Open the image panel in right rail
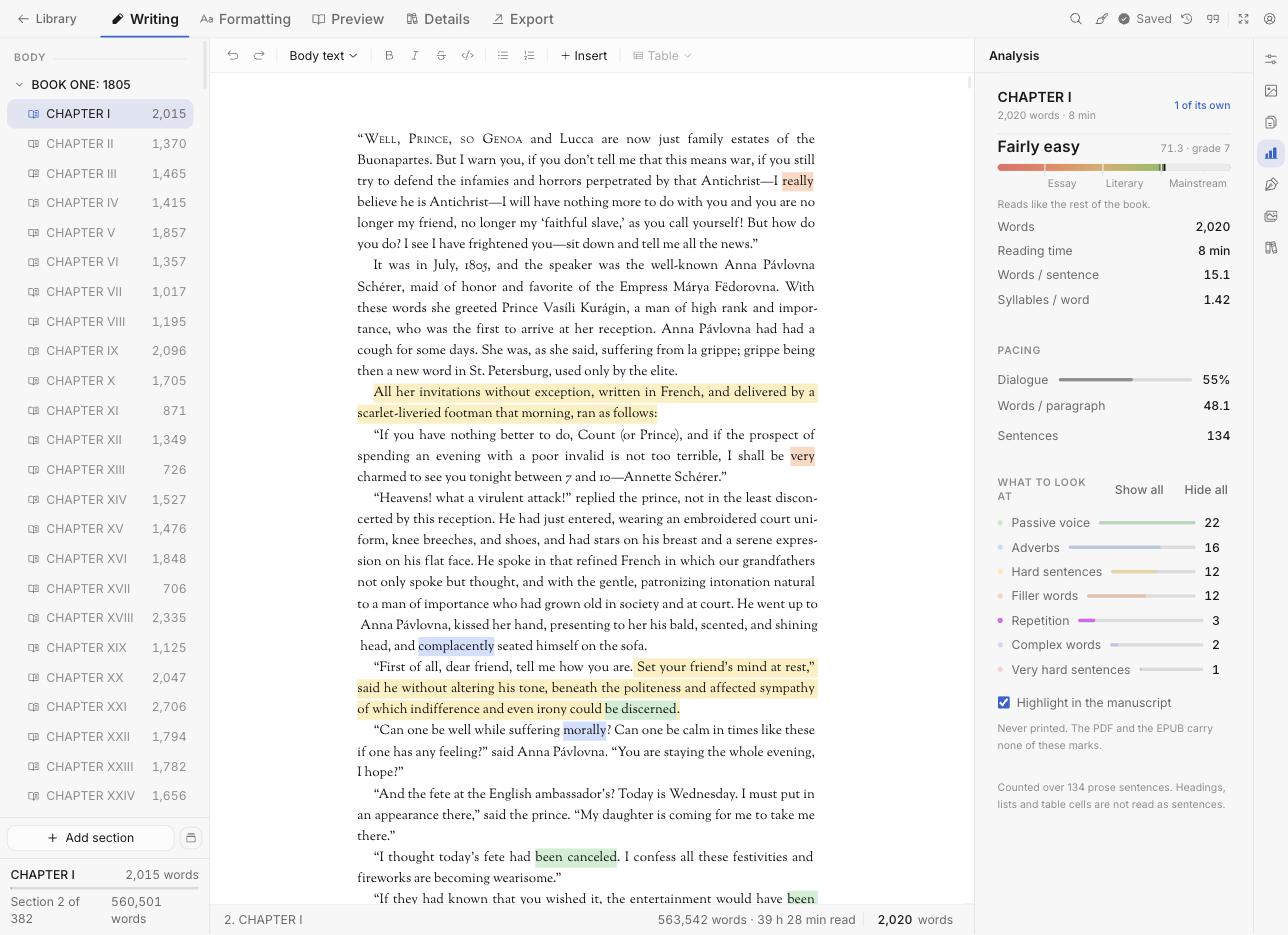The height and width of the screenshot is (935, 1288). [1271, 91]
